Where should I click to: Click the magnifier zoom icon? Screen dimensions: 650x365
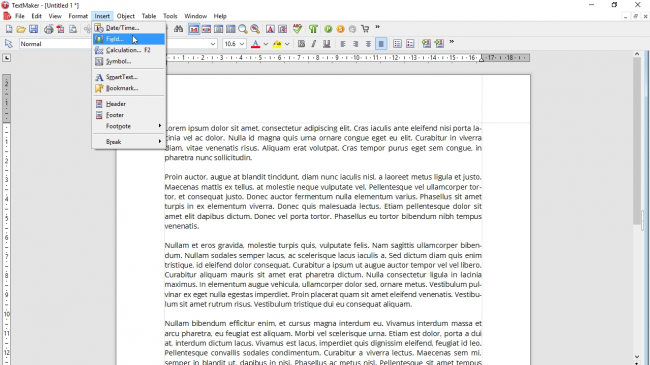pyautogui.click(x=243, y=29)
